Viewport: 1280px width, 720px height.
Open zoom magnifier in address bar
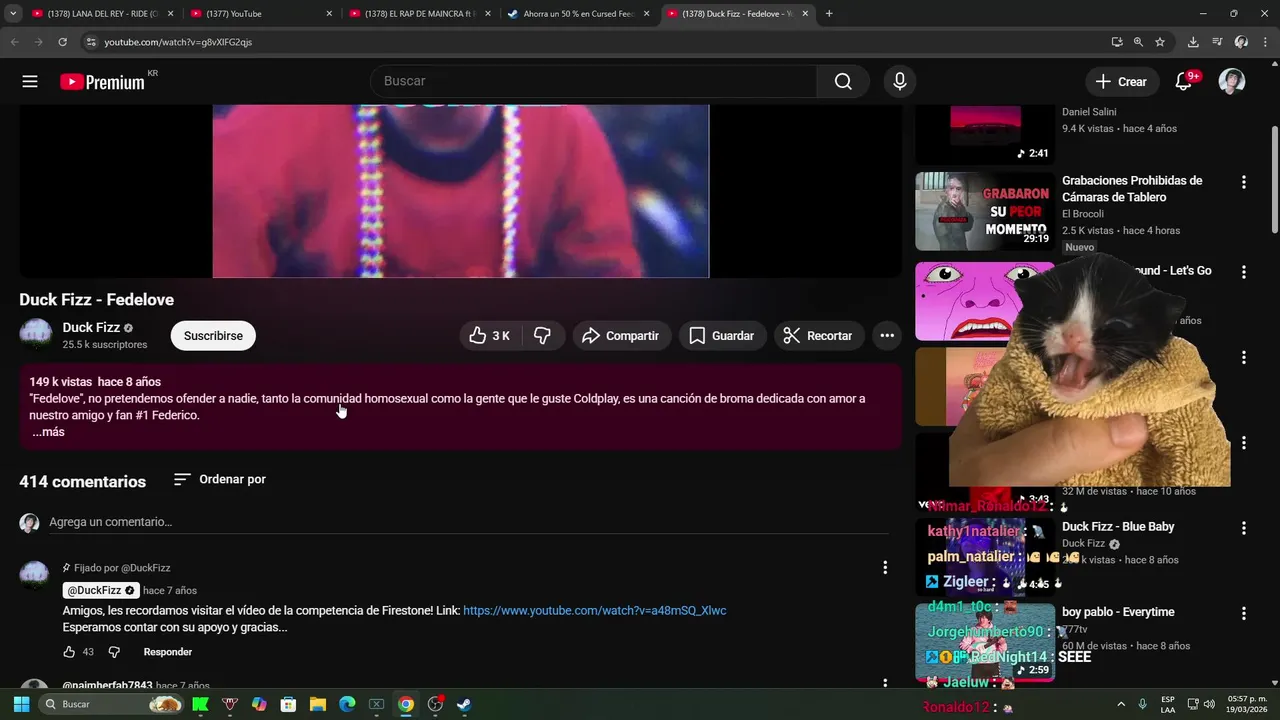[x=1138, y=42]
